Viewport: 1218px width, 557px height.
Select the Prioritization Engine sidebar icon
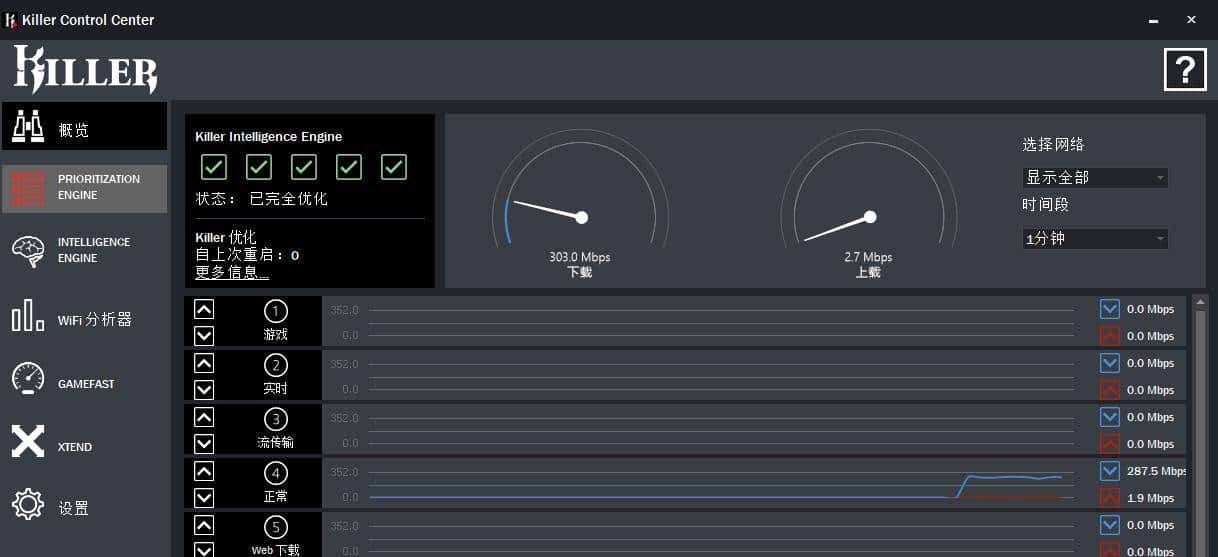28,187
